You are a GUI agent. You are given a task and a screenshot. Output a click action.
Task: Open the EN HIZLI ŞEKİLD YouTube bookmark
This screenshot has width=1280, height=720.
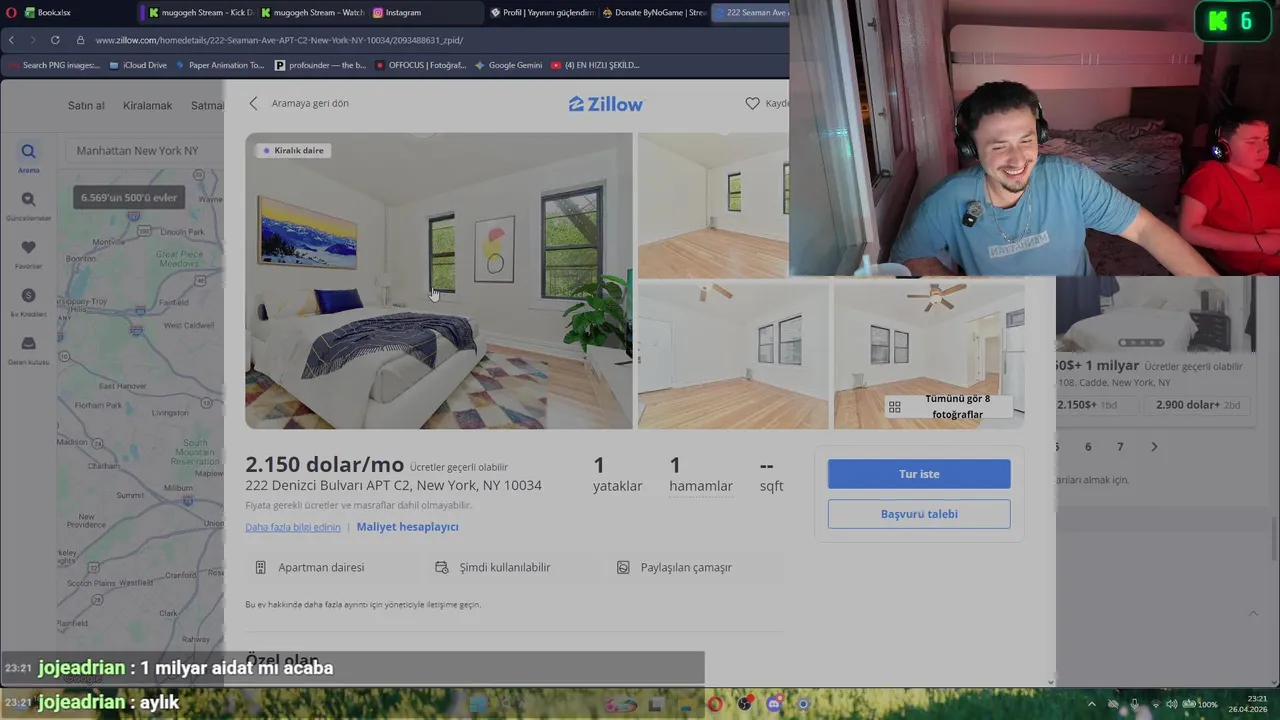pos(595,65)
